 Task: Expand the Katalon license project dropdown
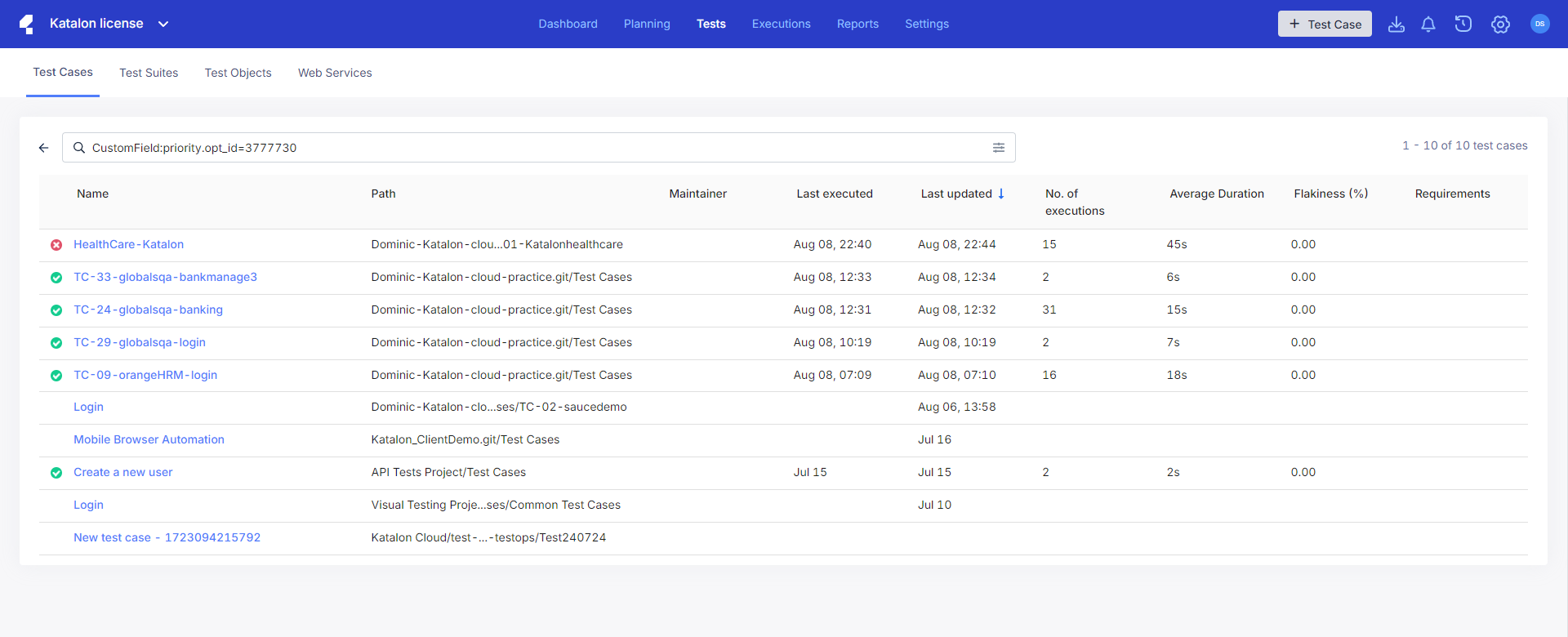coord(163,24)
